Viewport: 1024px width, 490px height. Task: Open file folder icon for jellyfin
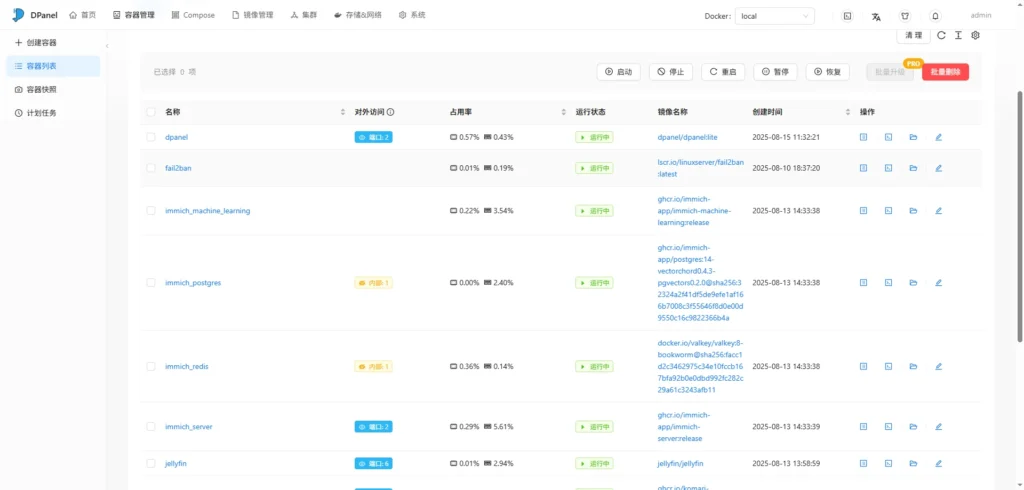(914, 463)
